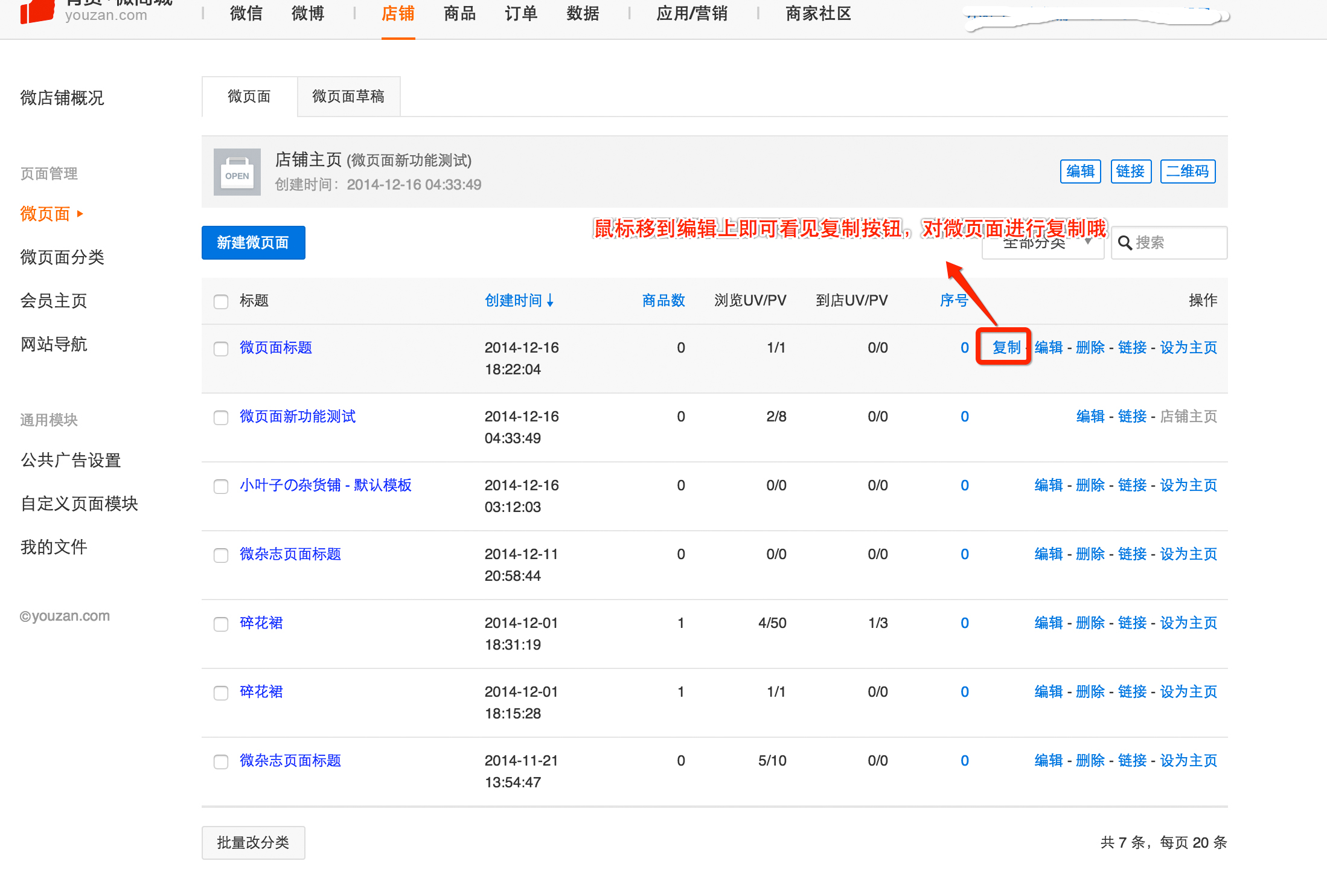Check the box for 微杂志页面标题 dated 2014-12-11
Image resolution: width=1327 pixels, height=896 pixels.
pyautogui.click(x=221, y=555)
